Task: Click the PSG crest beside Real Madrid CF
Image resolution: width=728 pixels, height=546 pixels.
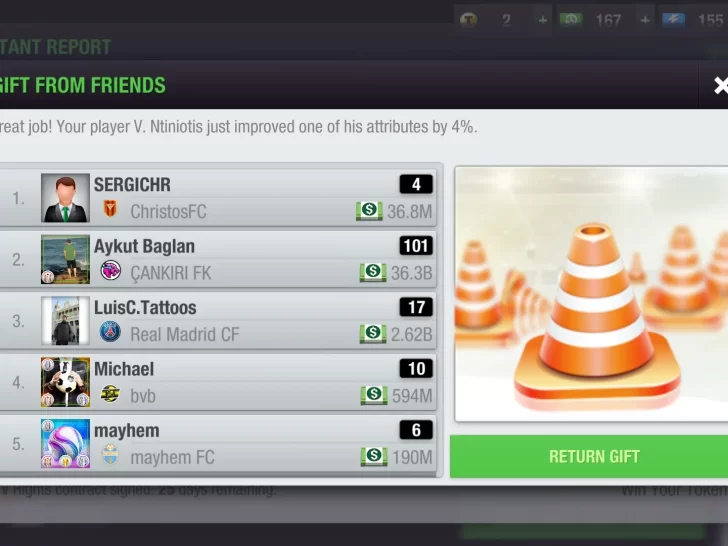Action: (110, 332)
